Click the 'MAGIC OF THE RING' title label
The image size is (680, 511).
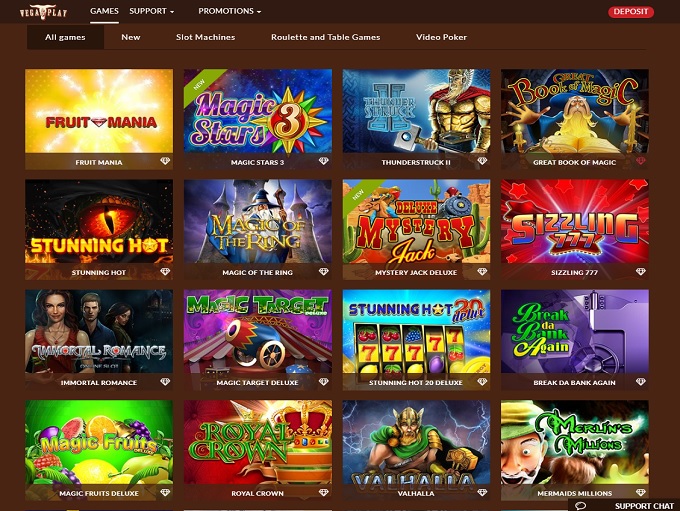tap(257, 272)
